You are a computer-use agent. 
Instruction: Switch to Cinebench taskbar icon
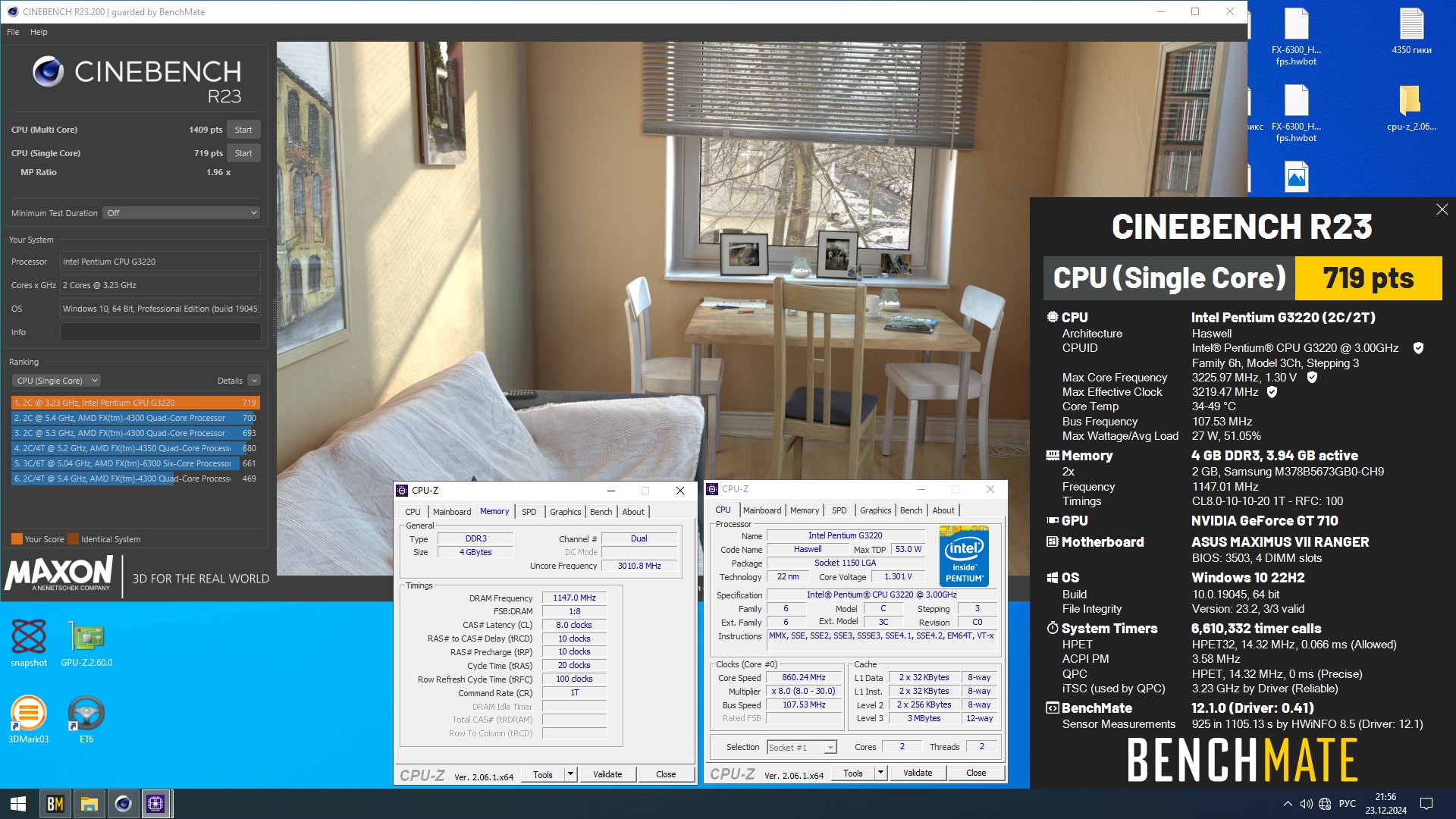coord(123,804)
